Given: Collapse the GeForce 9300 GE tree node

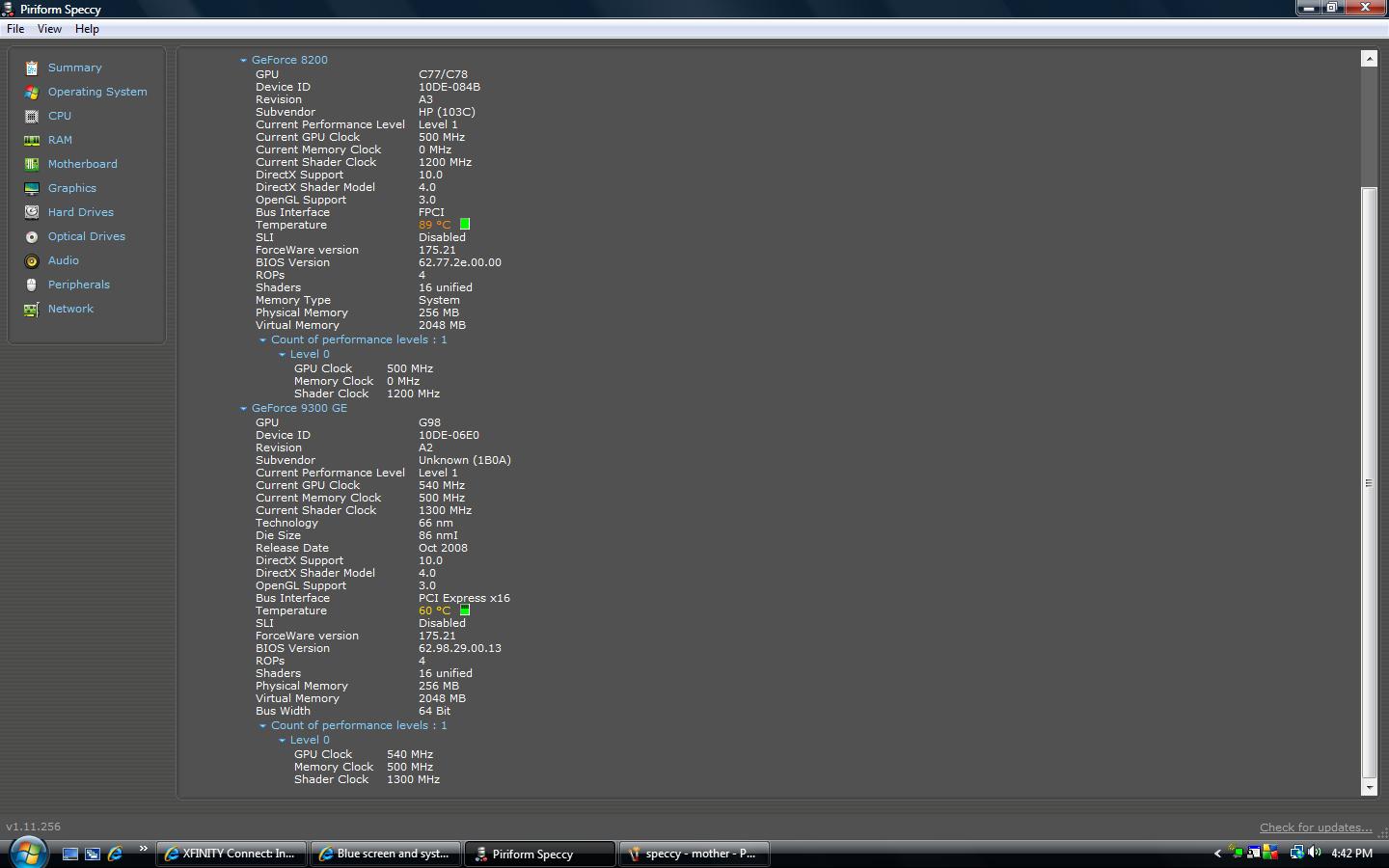Looking at the screenshot, I should point(244,408).
